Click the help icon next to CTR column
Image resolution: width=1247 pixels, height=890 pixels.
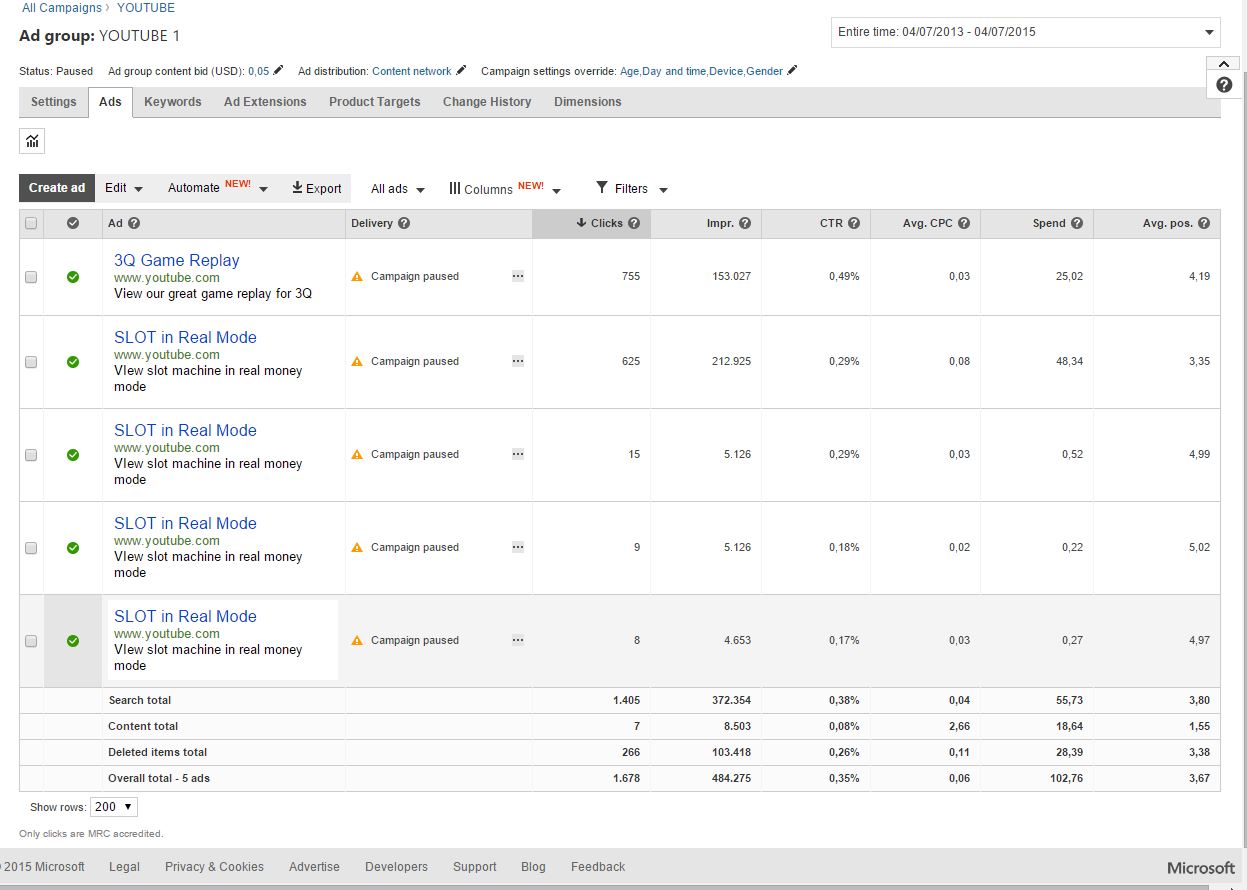coord(854,224)
